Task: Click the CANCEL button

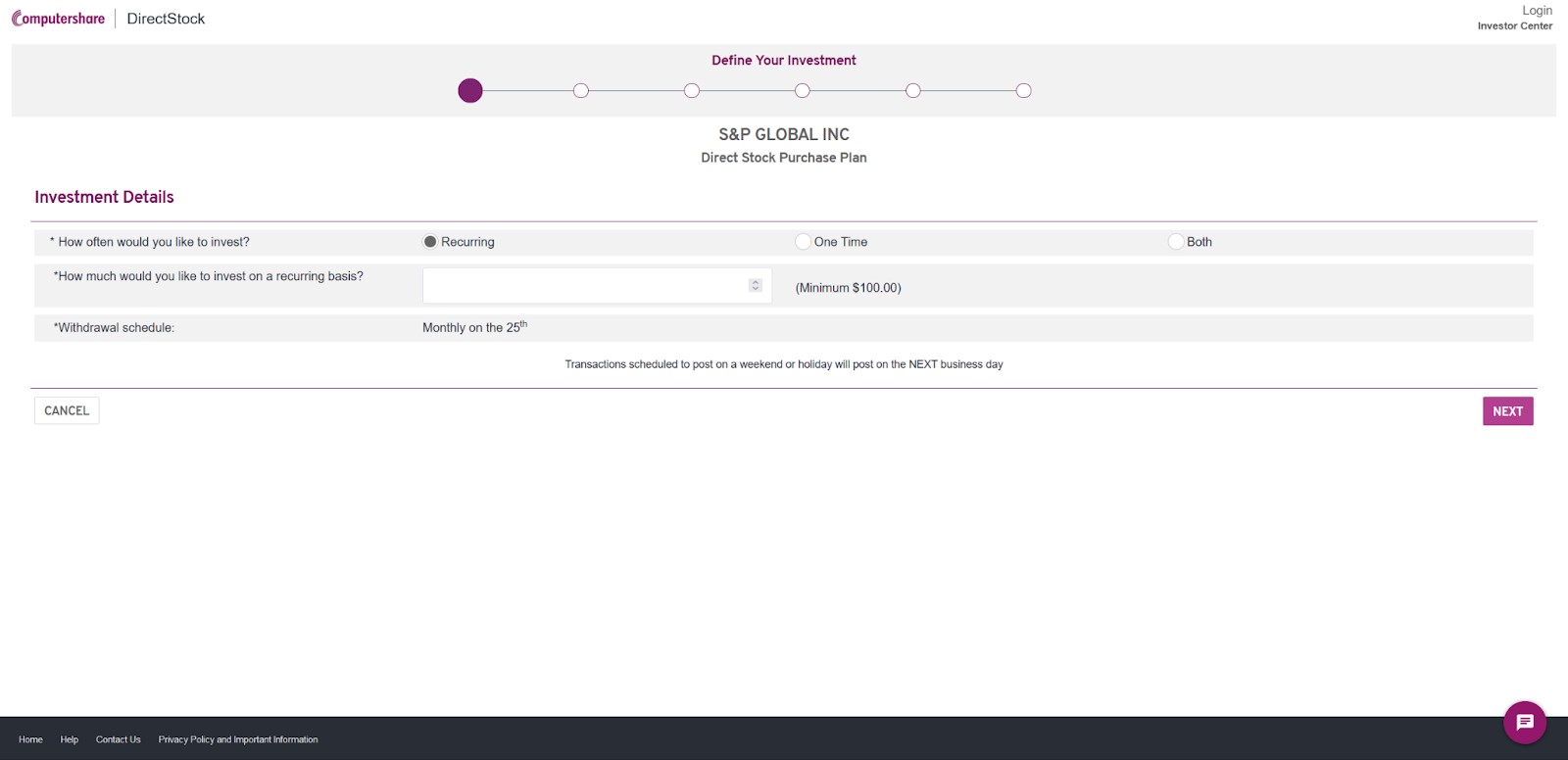Action: [x=67, y=410]
